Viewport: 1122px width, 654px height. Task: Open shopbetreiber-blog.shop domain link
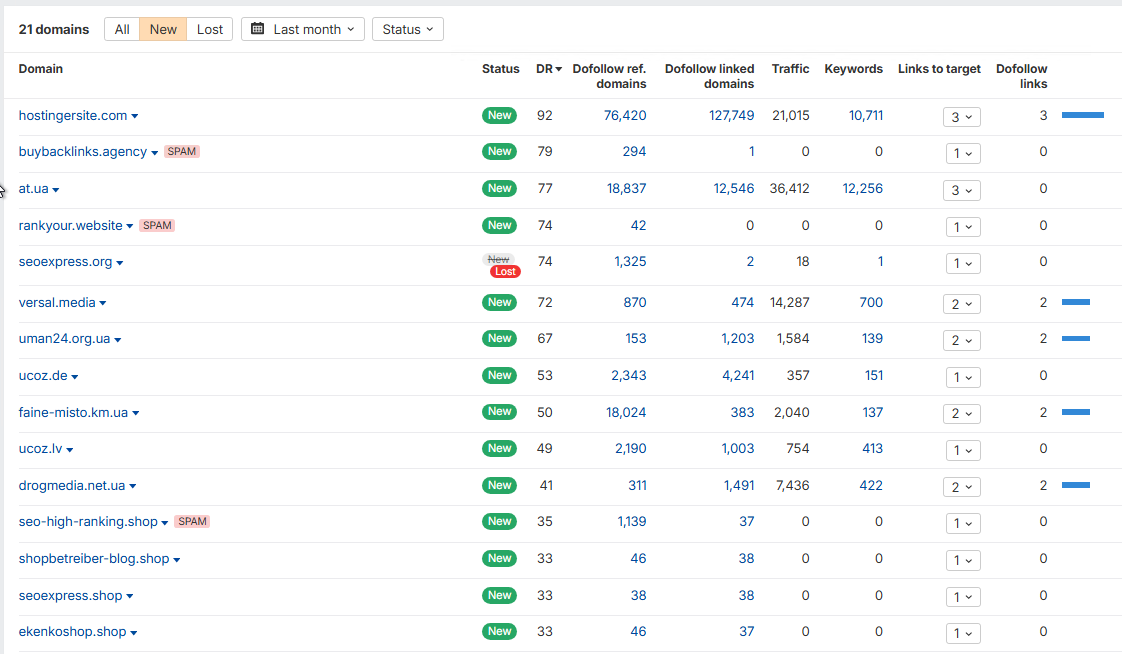click(x=94, y=559)
